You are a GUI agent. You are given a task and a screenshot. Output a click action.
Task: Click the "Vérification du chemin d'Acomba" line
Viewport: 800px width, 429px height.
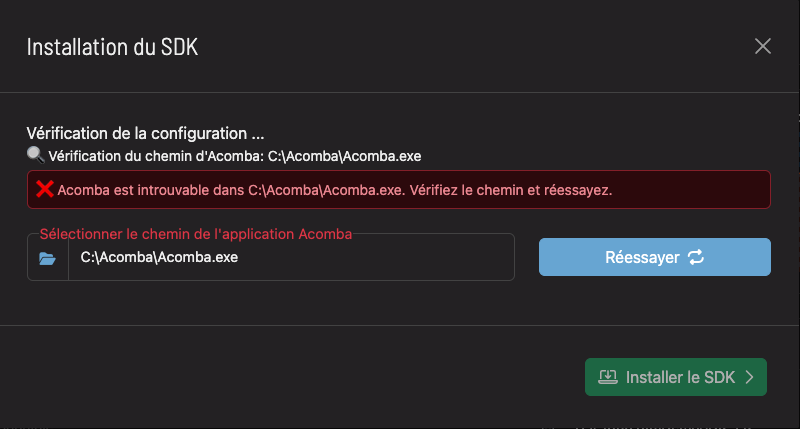[x=155, y=156]
